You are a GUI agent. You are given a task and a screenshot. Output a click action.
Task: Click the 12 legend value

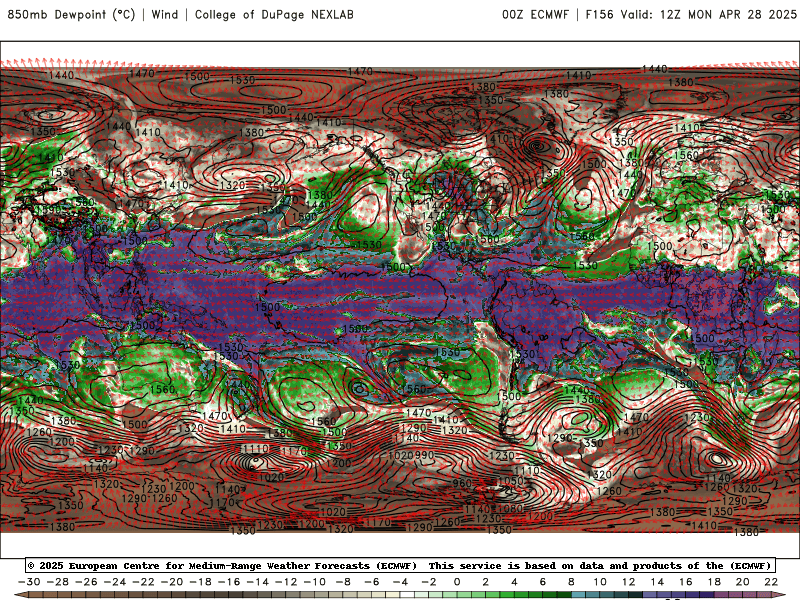coord(629,582)
